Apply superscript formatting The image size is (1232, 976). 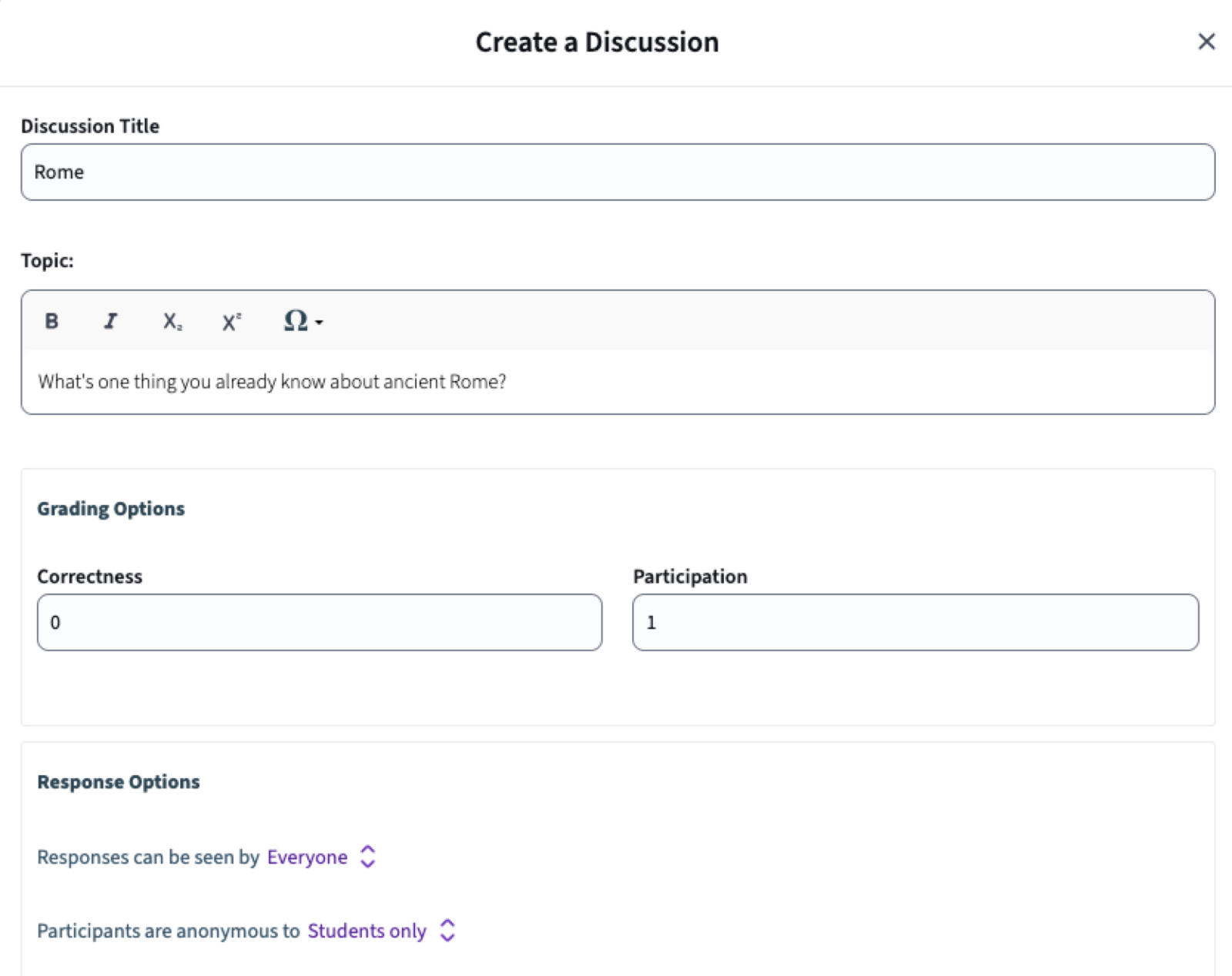[x=232, y=321]
